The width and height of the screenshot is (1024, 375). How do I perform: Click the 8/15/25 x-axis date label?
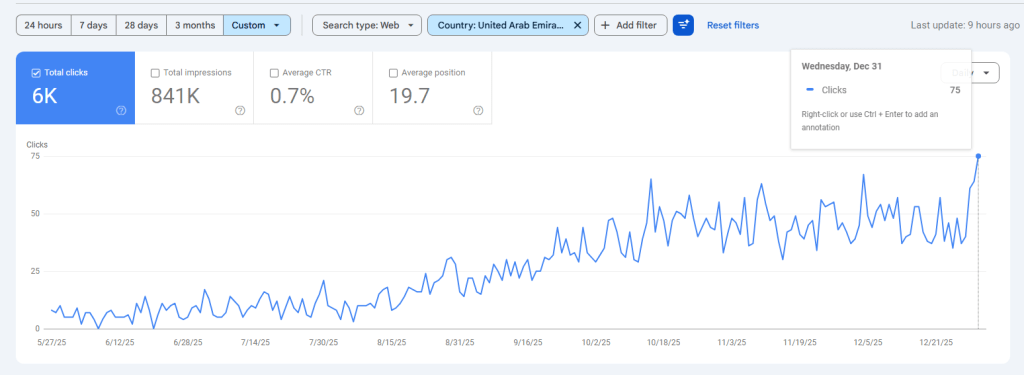(392, 342)
